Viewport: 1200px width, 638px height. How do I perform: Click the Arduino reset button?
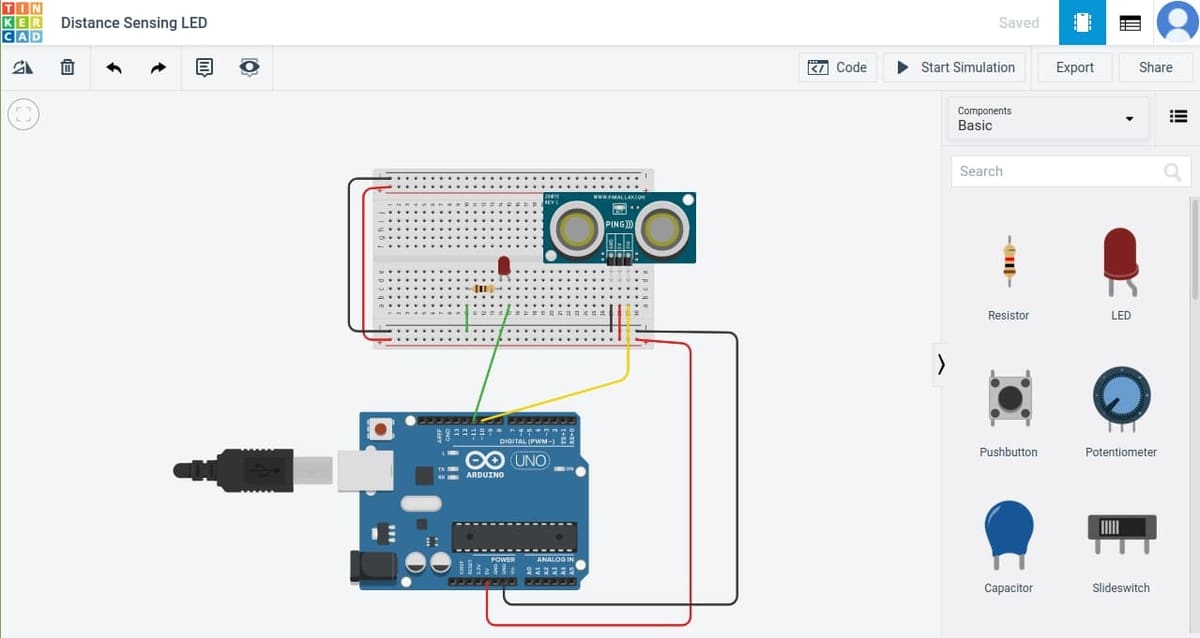pos(380,429)
